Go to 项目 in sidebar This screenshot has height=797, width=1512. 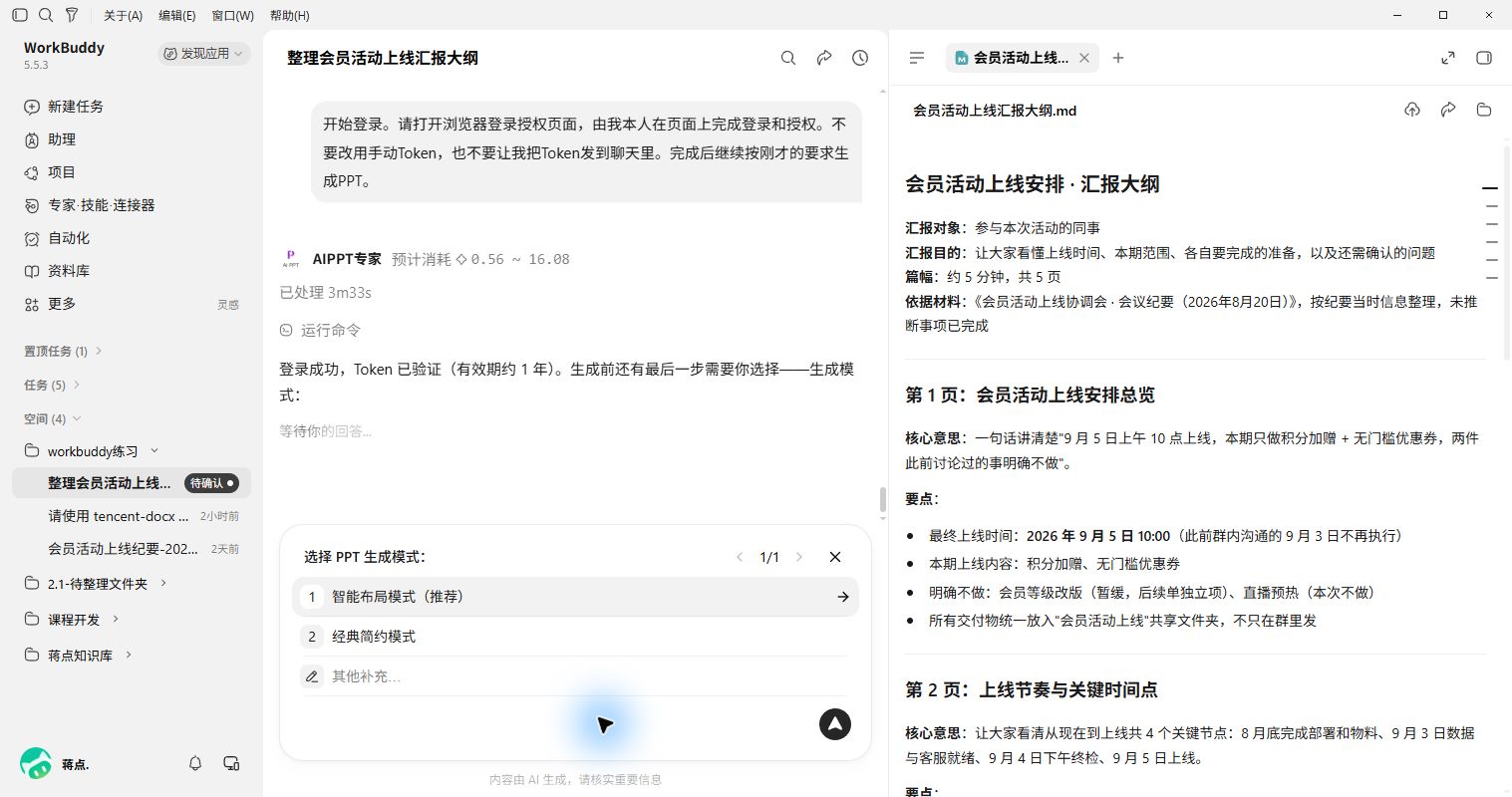tap(132, 172)
